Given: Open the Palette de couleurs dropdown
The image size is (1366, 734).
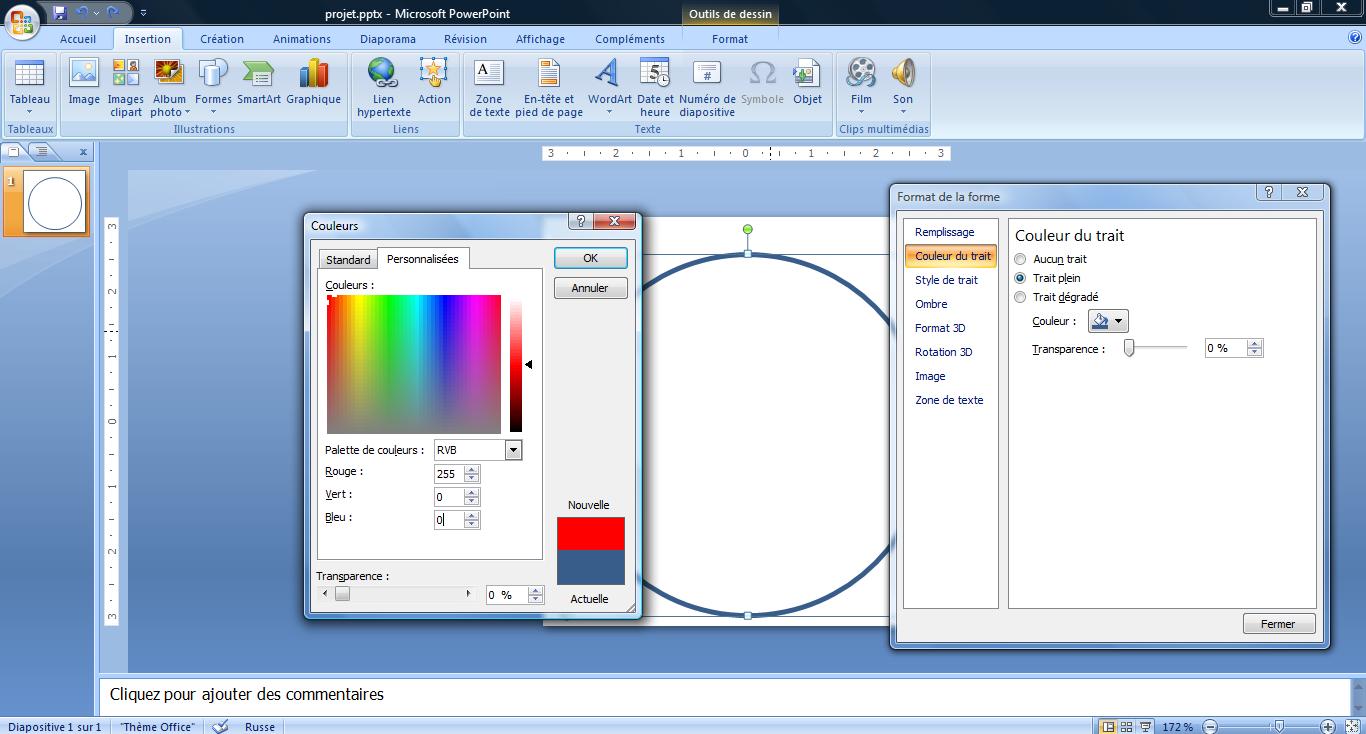Looking at the screenshot, I should click(x=513, y=450).
